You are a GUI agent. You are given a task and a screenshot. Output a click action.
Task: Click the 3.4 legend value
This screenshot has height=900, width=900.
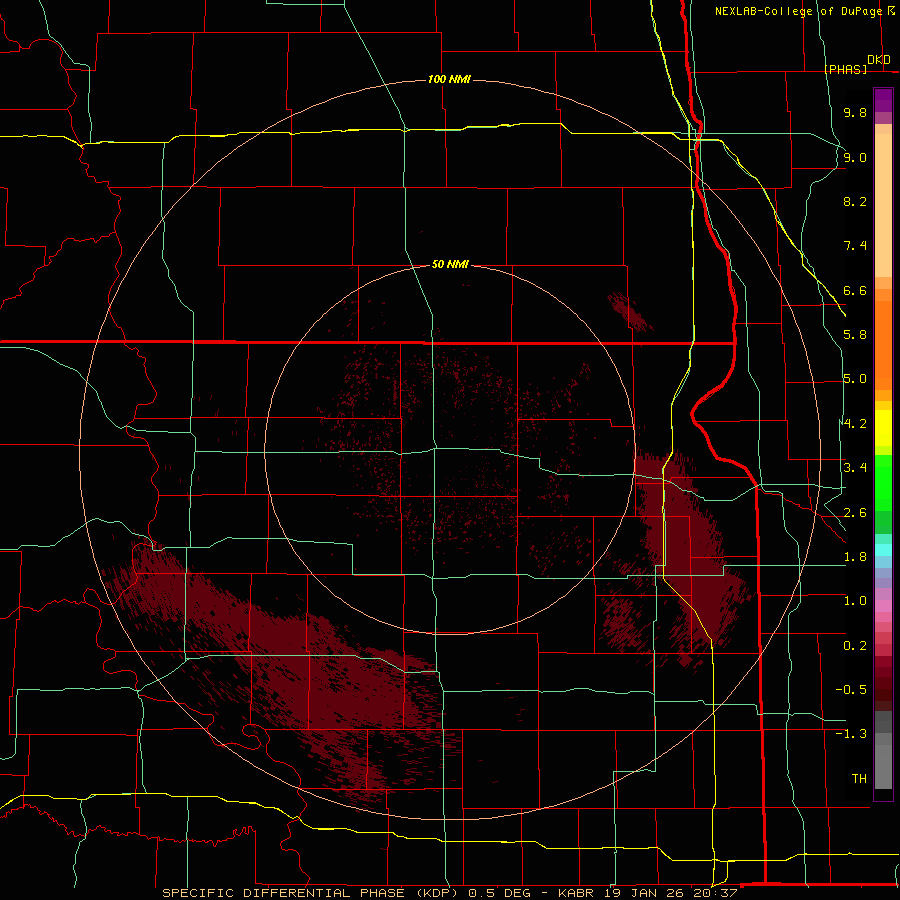click(855, 468)
